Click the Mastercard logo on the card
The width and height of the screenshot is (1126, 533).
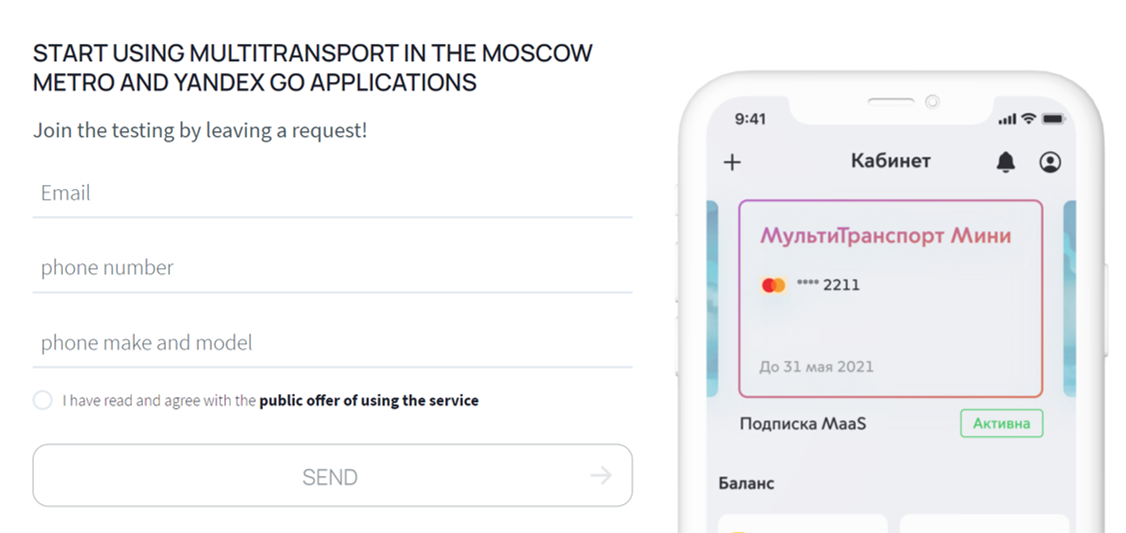773,285
